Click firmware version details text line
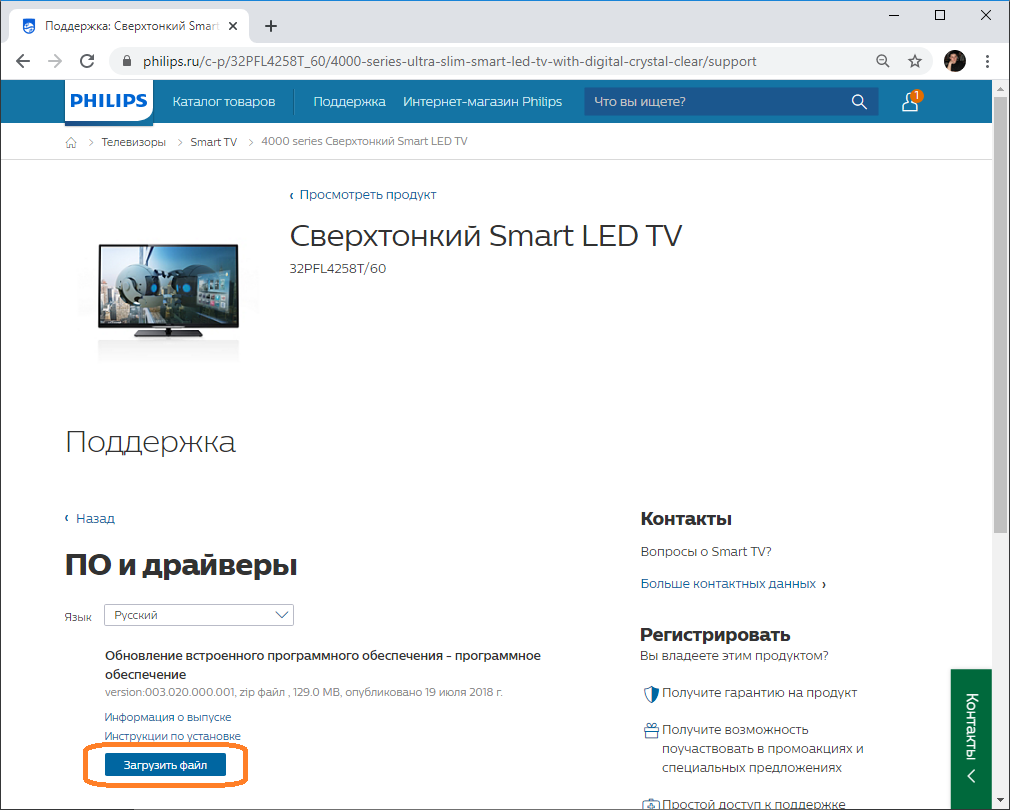1010x810 pixels. 303,693
